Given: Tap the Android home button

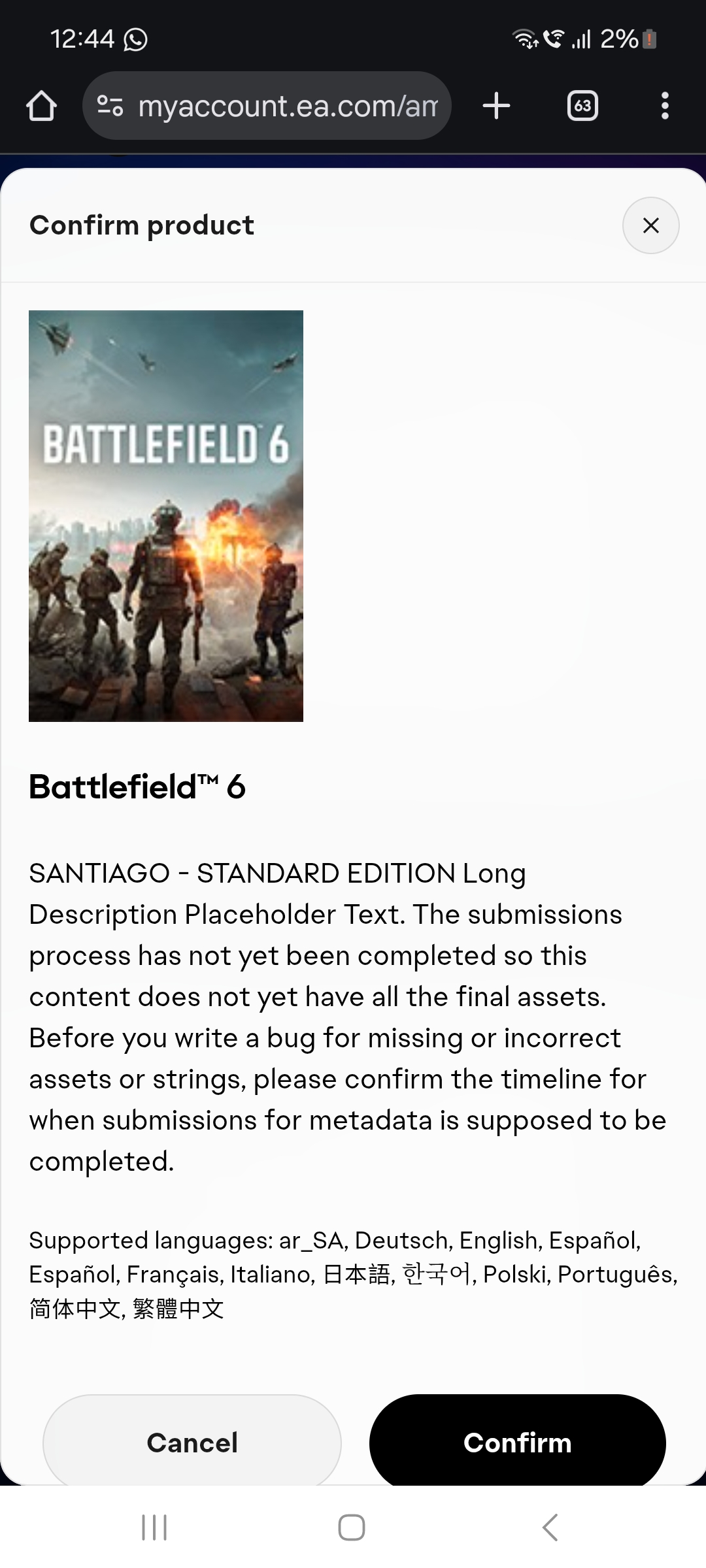Looking at the screenshot, I should point(352,1527).
